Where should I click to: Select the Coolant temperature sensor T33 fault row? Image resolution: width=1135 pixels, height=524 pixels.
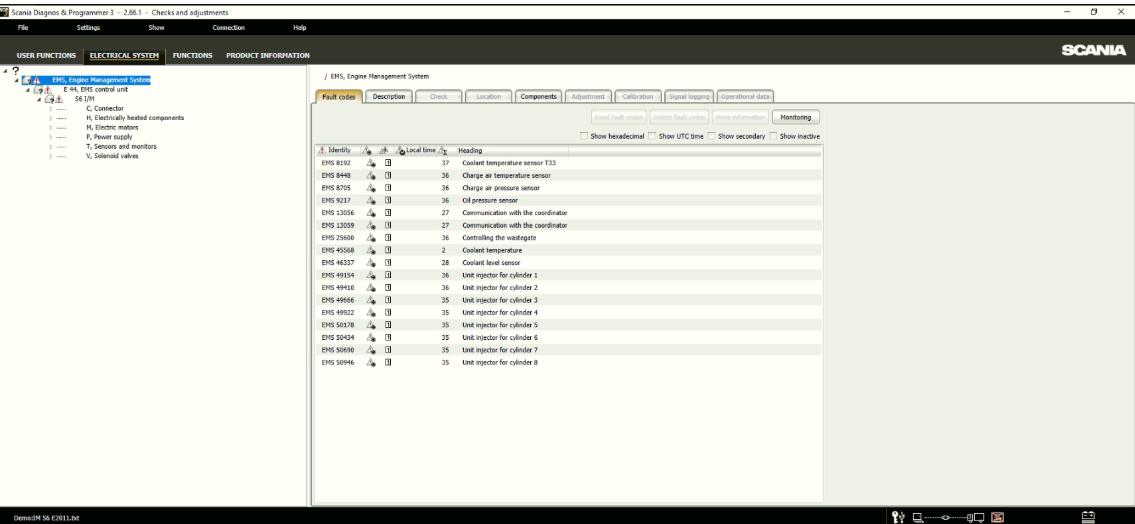568,163
